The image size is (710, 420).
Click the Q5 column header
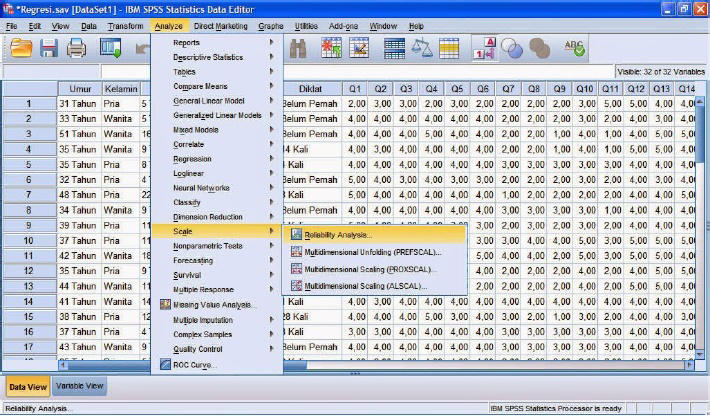[x=456, y=89]
